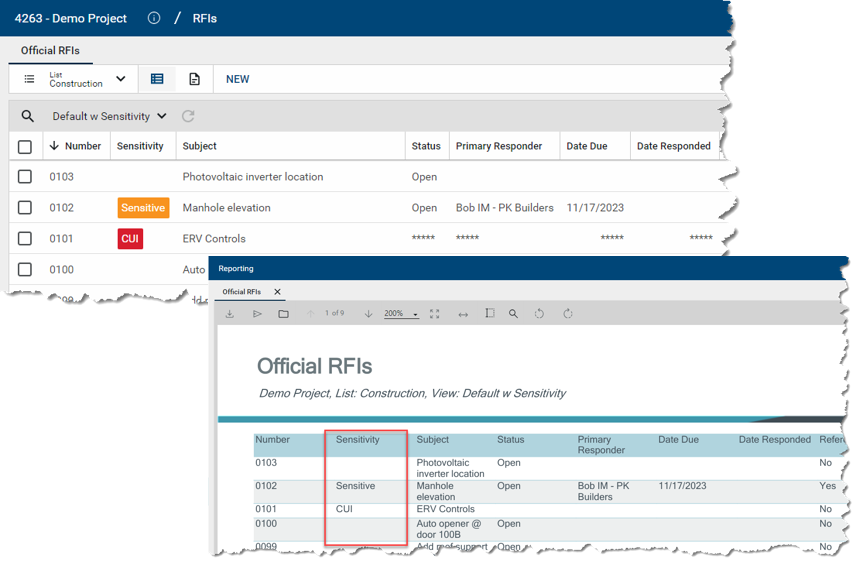Click the NEW button
Image resolution: width=857 pixels, height=562 pixels.
point(237,79)
